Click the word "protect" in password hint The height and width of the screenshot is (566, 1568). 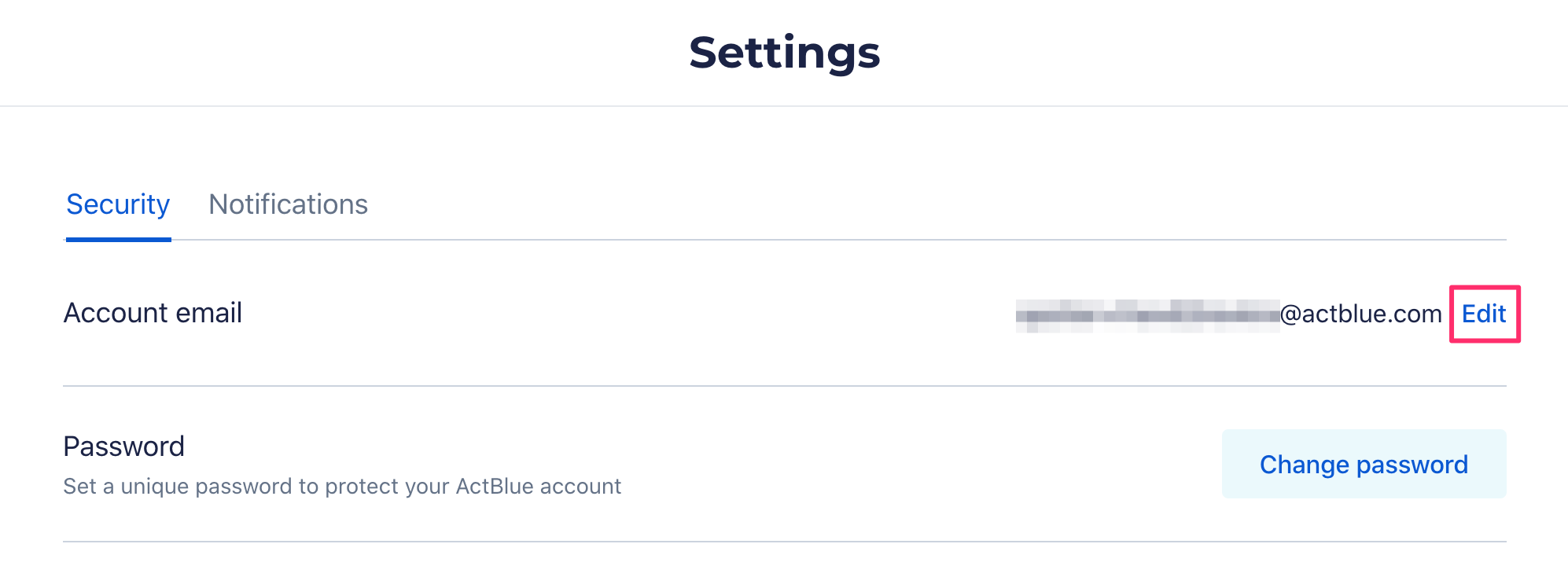[x=363, y=487]
